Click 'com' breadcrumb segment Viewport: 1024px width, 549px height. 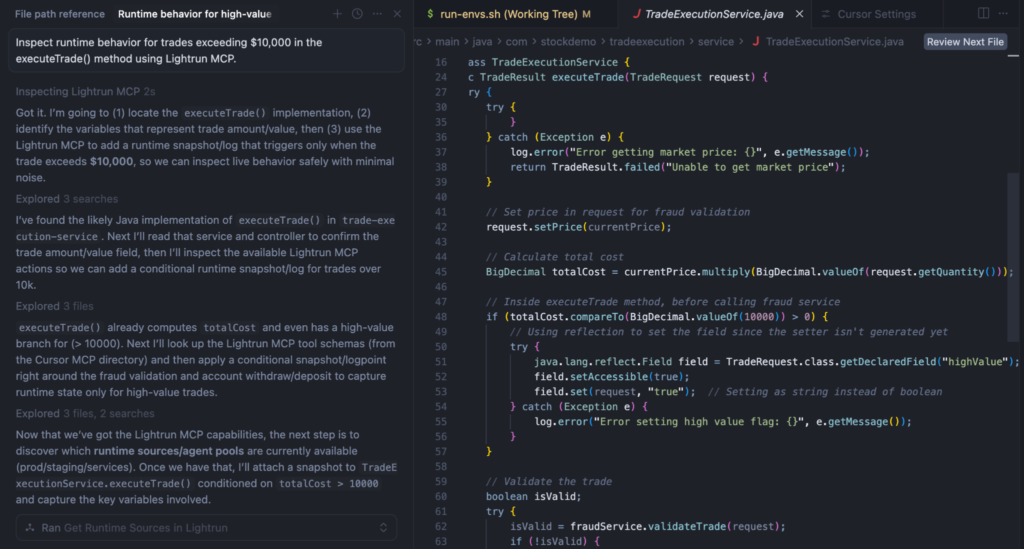(516, 42)
